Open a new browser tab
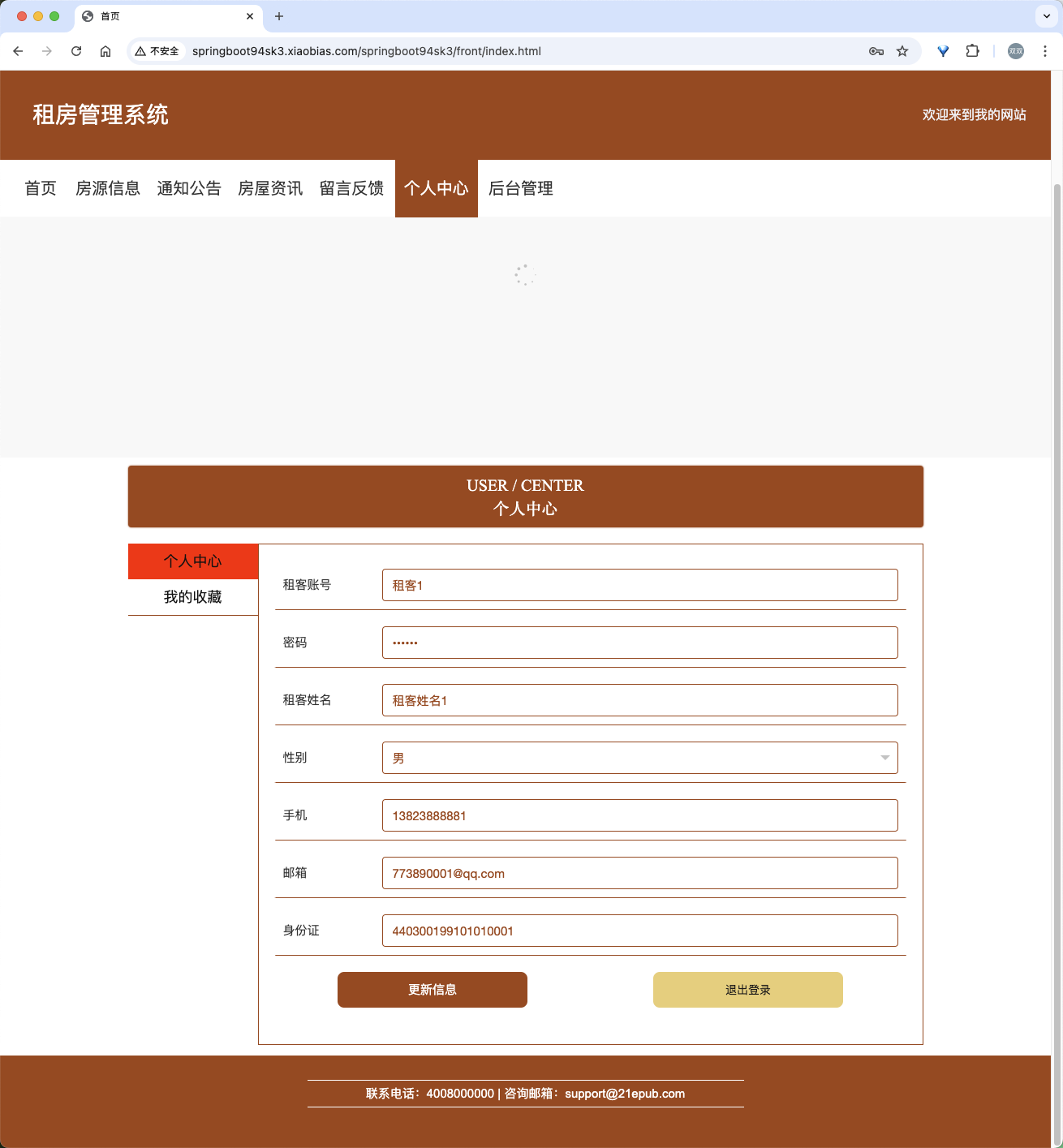The width and height of the screenshot is (1063, 1148). (279, 16)
